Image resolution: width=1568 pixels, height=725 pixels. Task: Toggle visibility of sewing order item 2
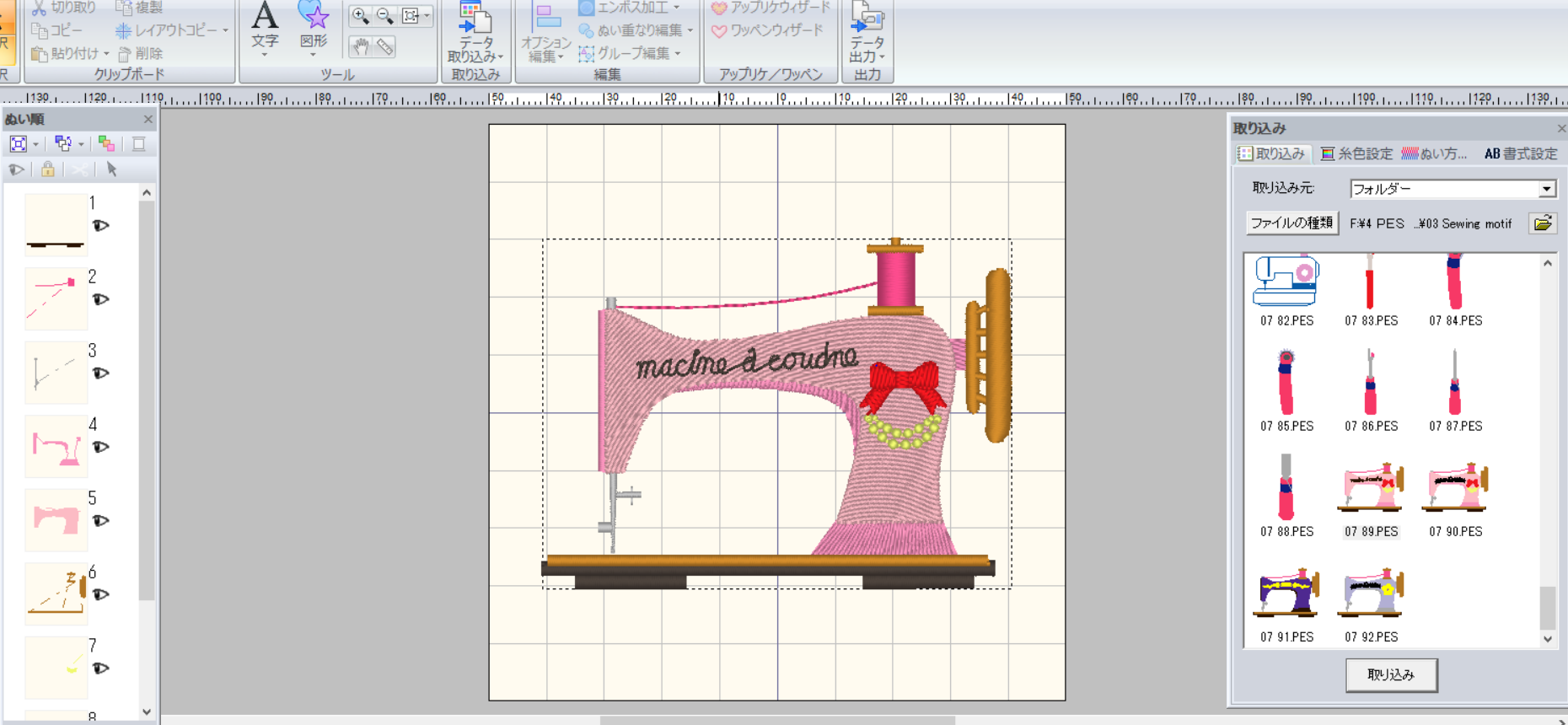pyautogui.click(x=101, y=299)
